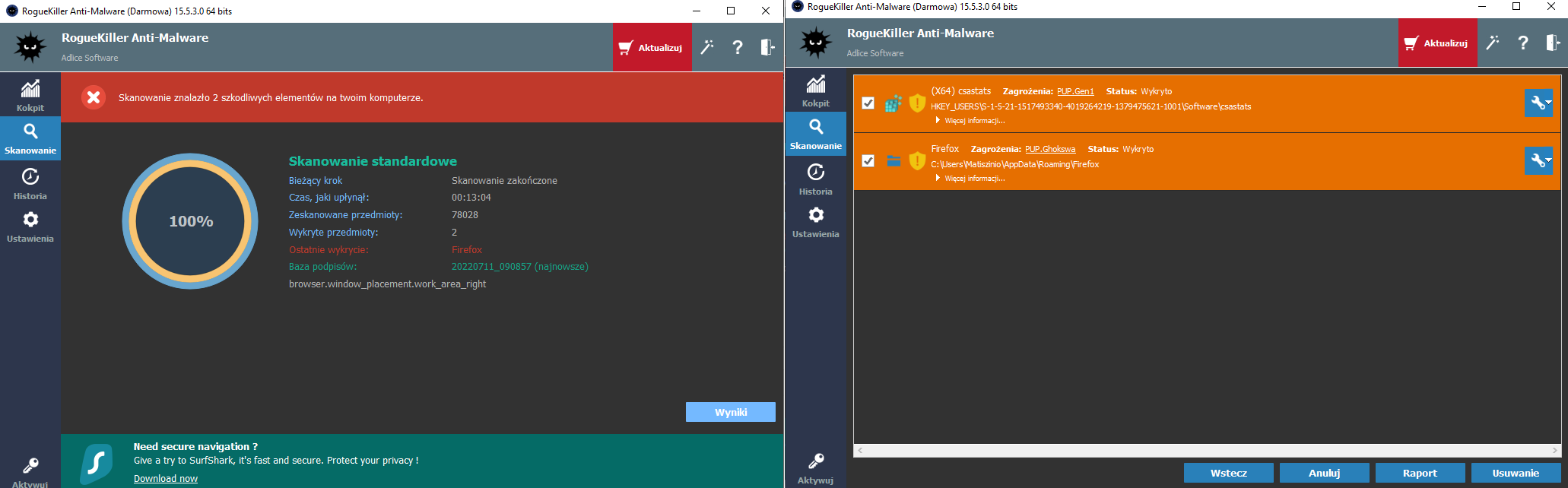Click exit door icon in left window

[767, 47]
